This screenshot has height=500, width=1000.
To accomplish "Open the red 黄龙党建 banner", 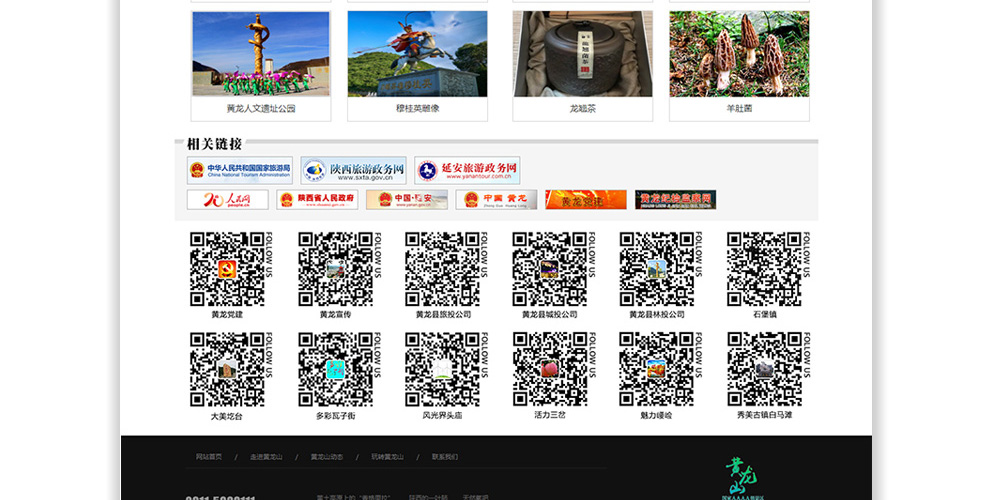I will (x=586, y=200).
